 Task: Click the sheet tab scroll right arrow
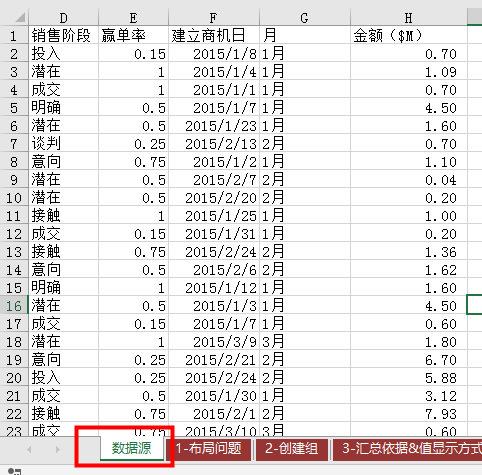pos(58,449)
